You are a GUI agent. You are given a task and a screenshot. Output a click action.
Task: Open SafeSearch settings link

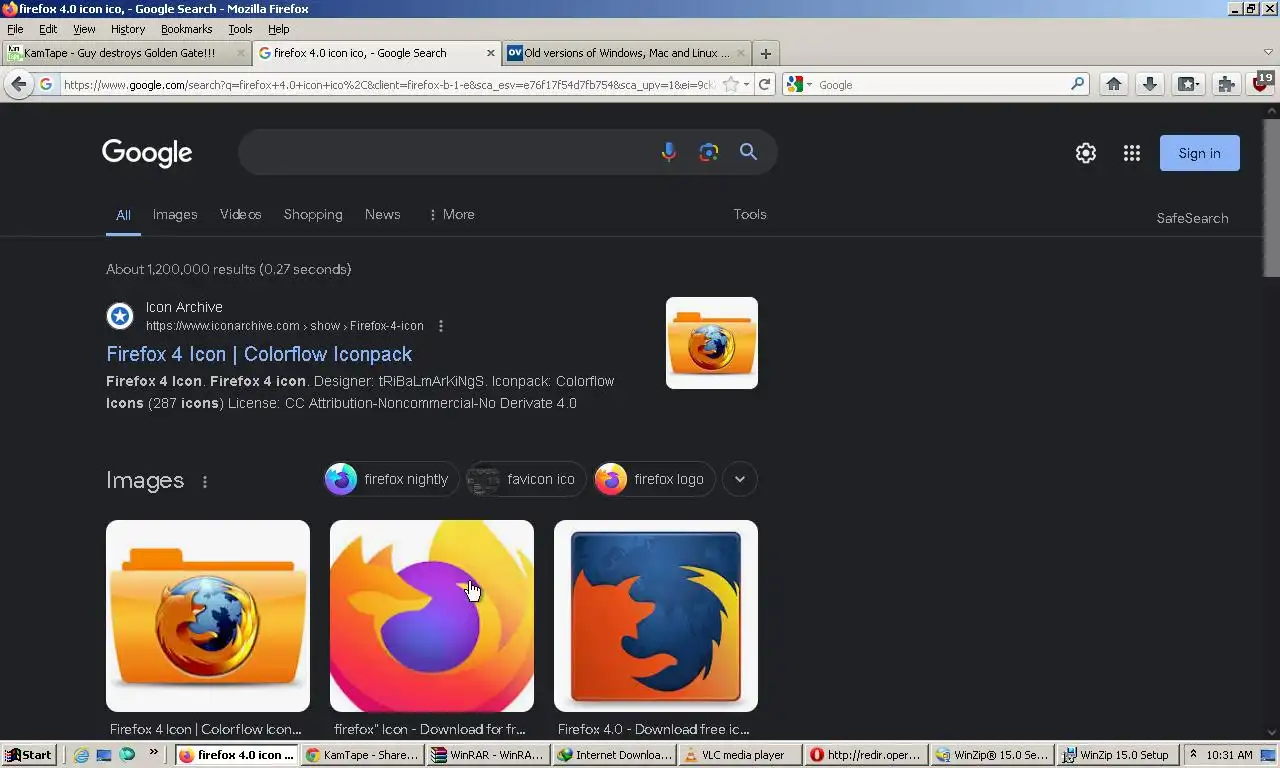pyautogui.click(x=1192, y=218)
